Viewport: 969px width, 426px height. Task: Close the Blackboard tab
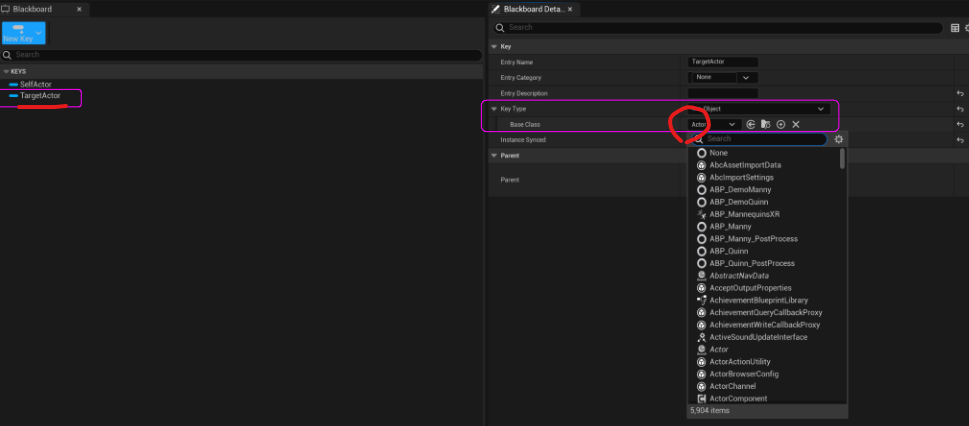click(79, 9)
